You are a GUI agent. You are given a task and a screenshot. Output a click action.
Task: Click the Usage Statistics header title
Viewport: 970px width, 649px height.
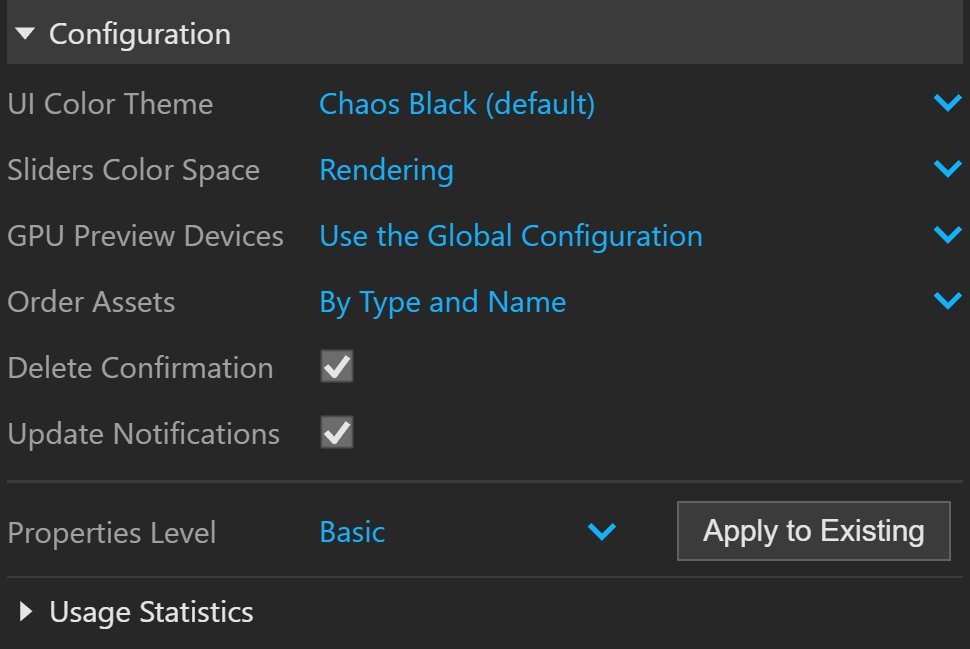point(152,612)
